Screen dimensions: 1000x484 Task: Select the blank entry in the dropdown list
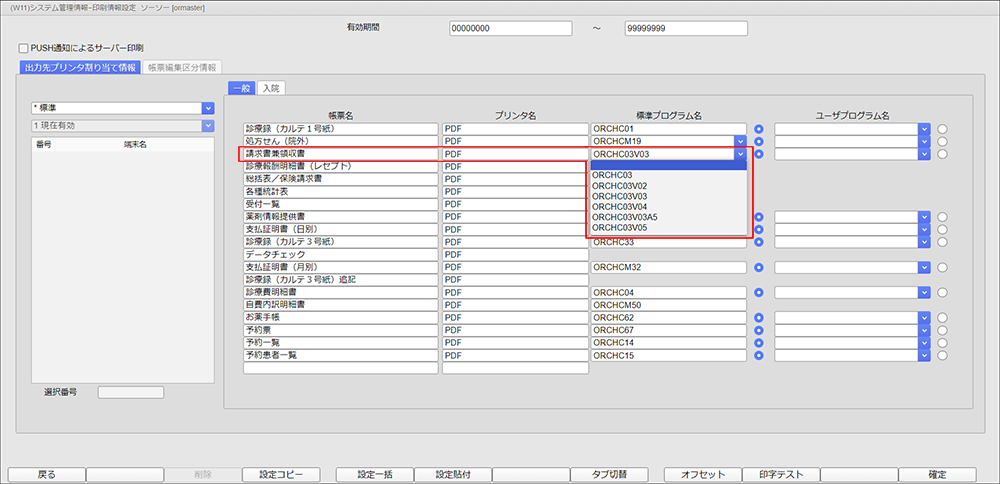667,165
